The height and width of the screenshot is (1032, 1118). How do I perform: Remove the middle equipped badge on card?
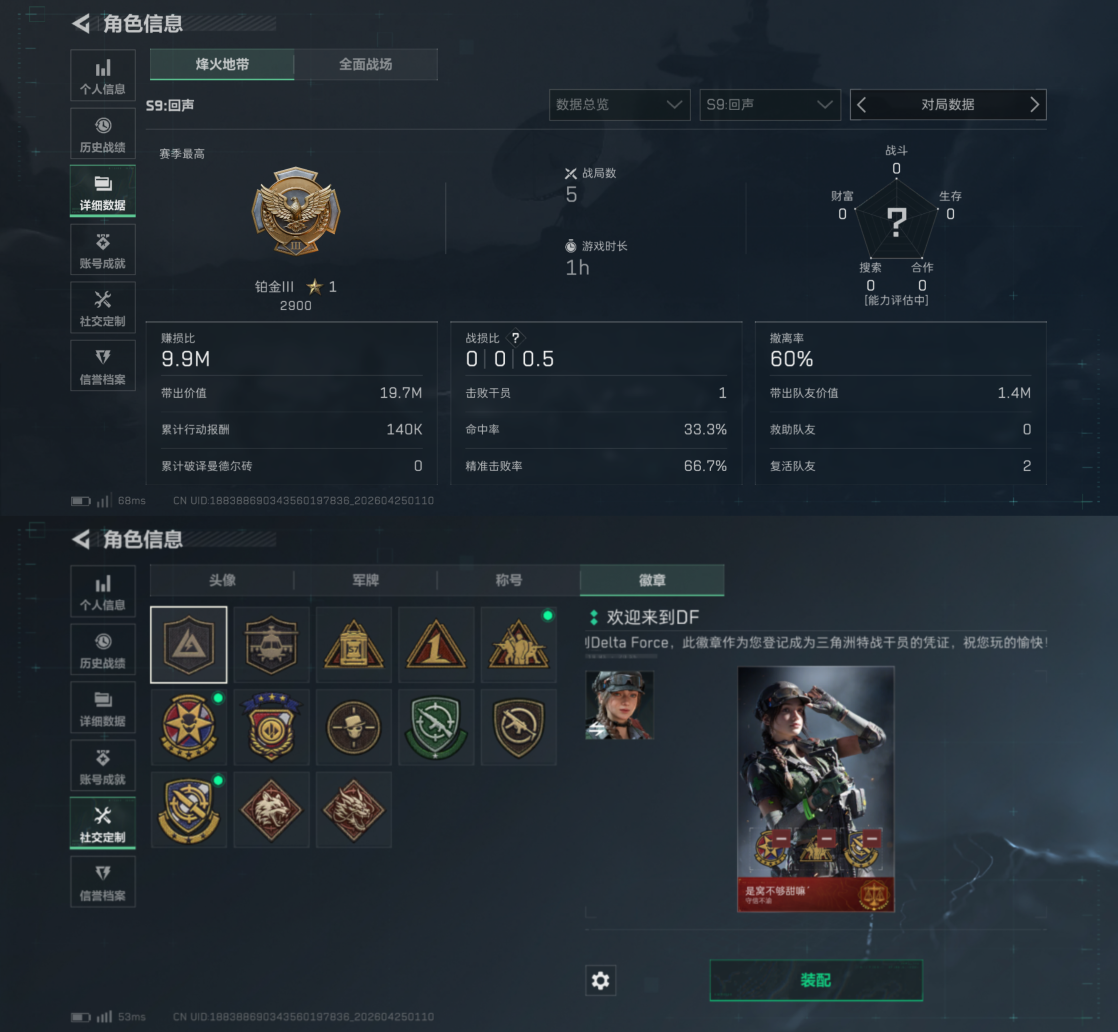tap(827, 838)
